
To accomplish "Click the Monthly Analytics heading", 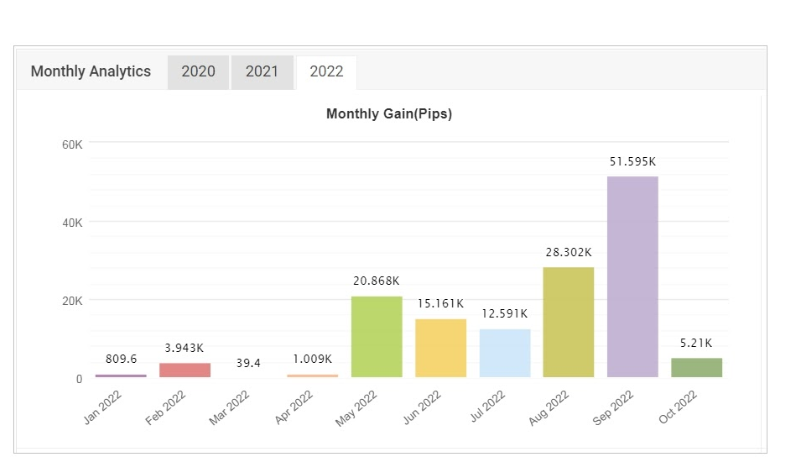I will (x=91, y=71).
